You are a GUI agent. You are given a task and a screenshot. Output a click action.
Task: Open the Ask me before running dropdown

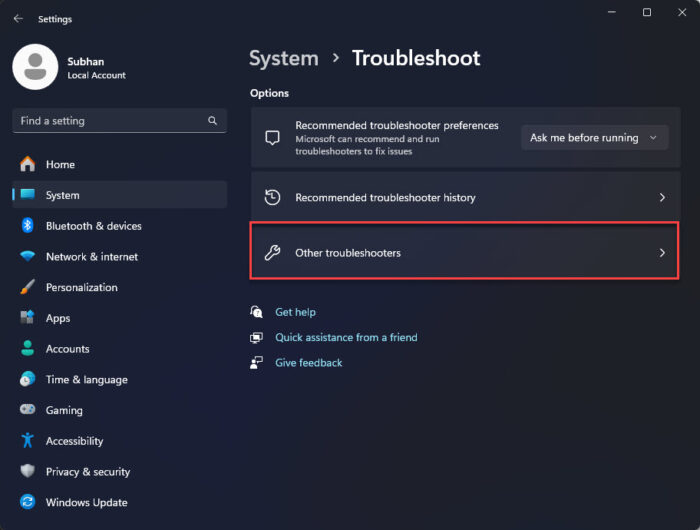pos(595,138)
